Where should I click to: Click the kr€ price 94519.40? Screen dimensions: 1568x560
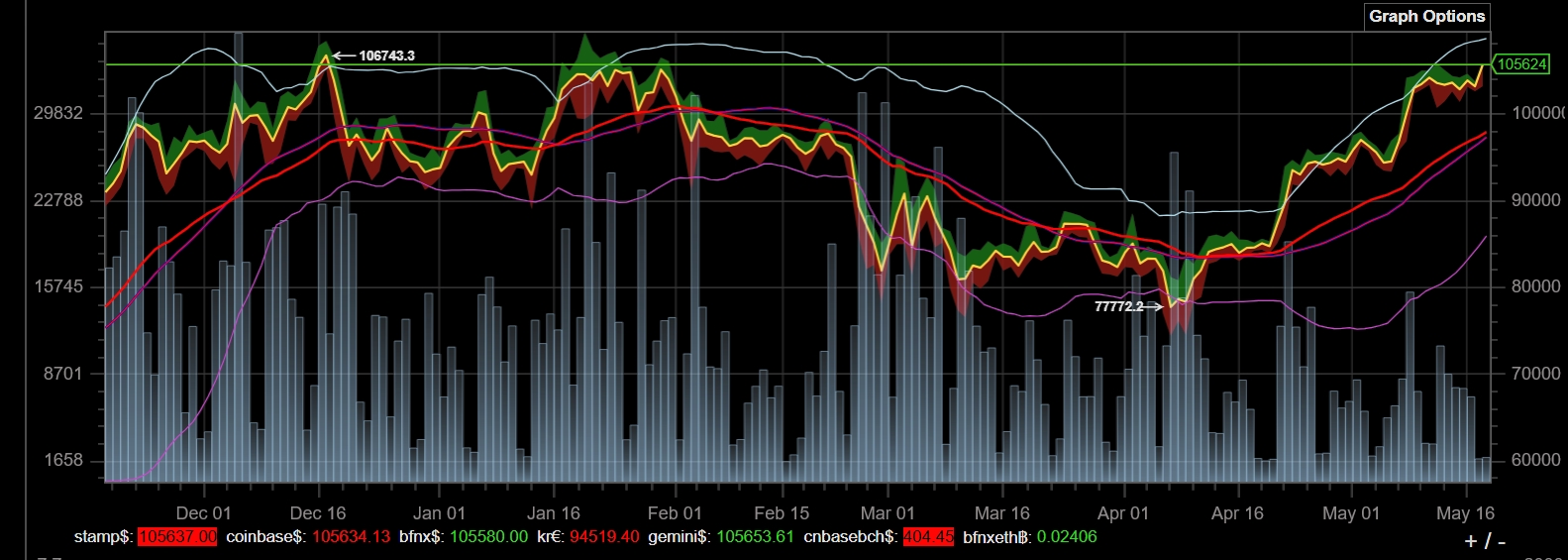click(x=604, y=537)
